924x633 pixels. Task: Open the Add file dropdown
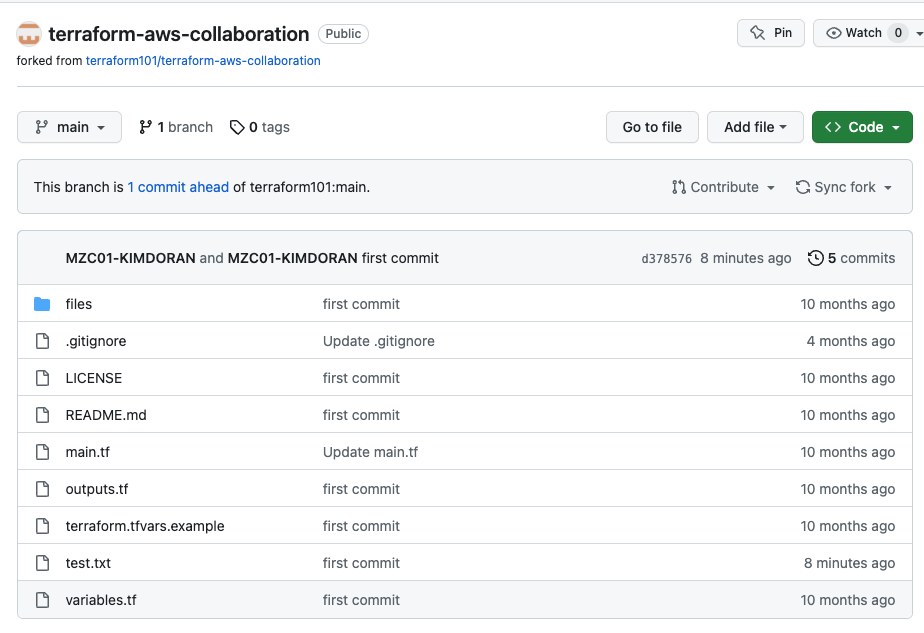755,127
